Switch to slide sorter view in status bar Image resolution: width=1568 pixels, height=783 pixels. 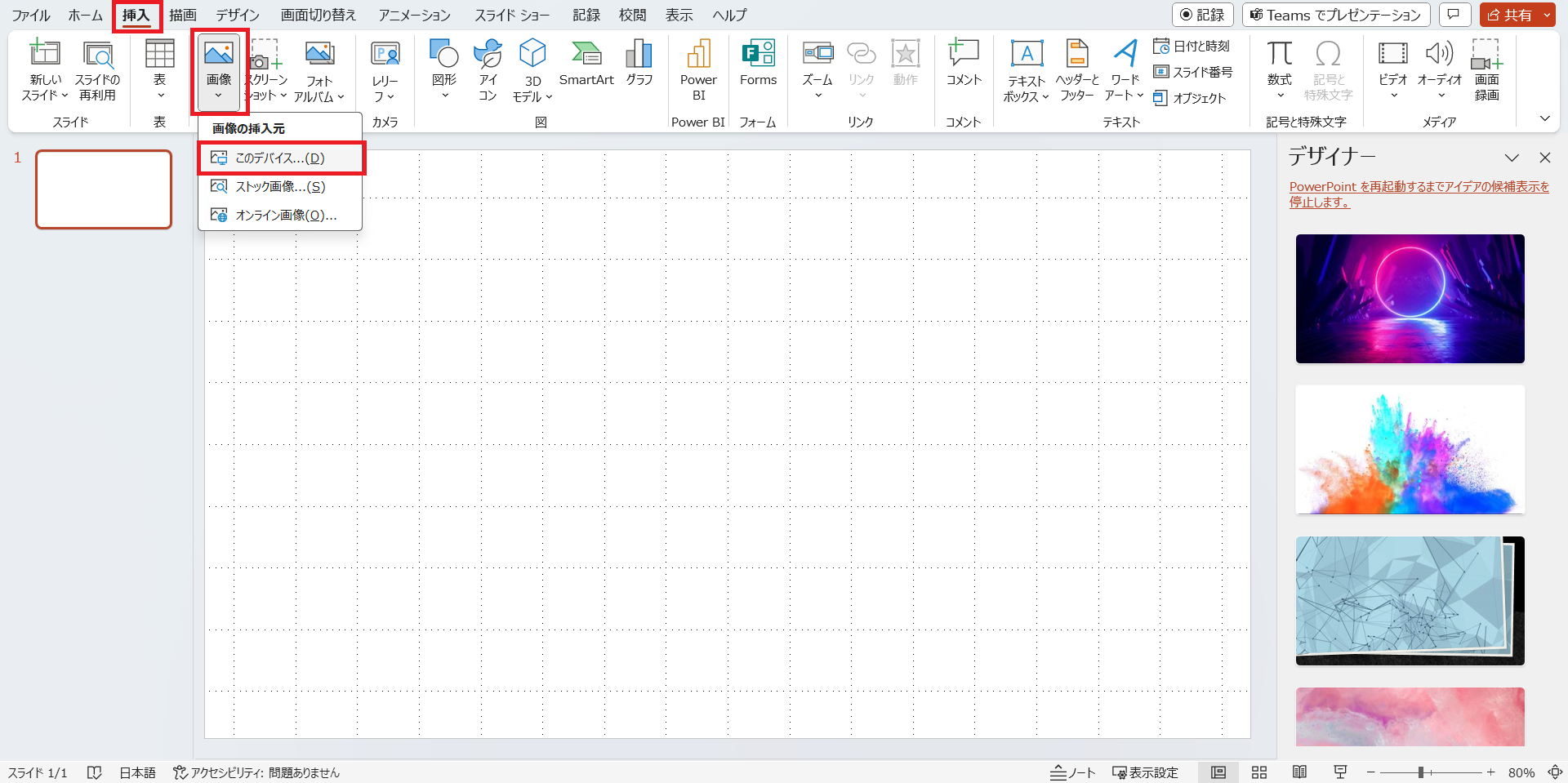pos(1259,772)
